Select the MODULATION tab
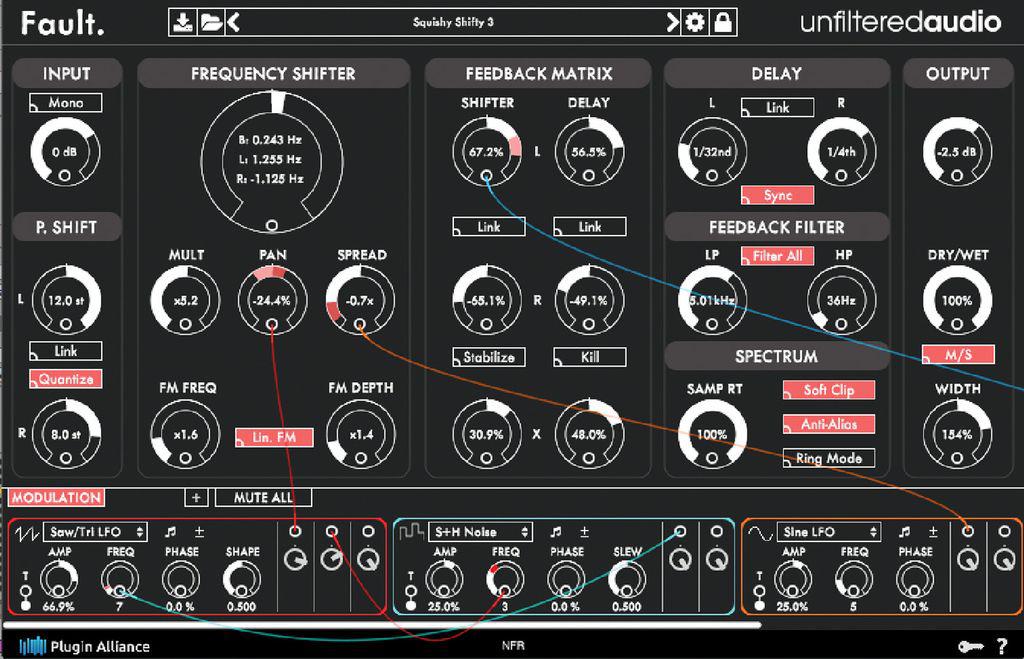The image size is (1024, 659). [x=56, y=498]
